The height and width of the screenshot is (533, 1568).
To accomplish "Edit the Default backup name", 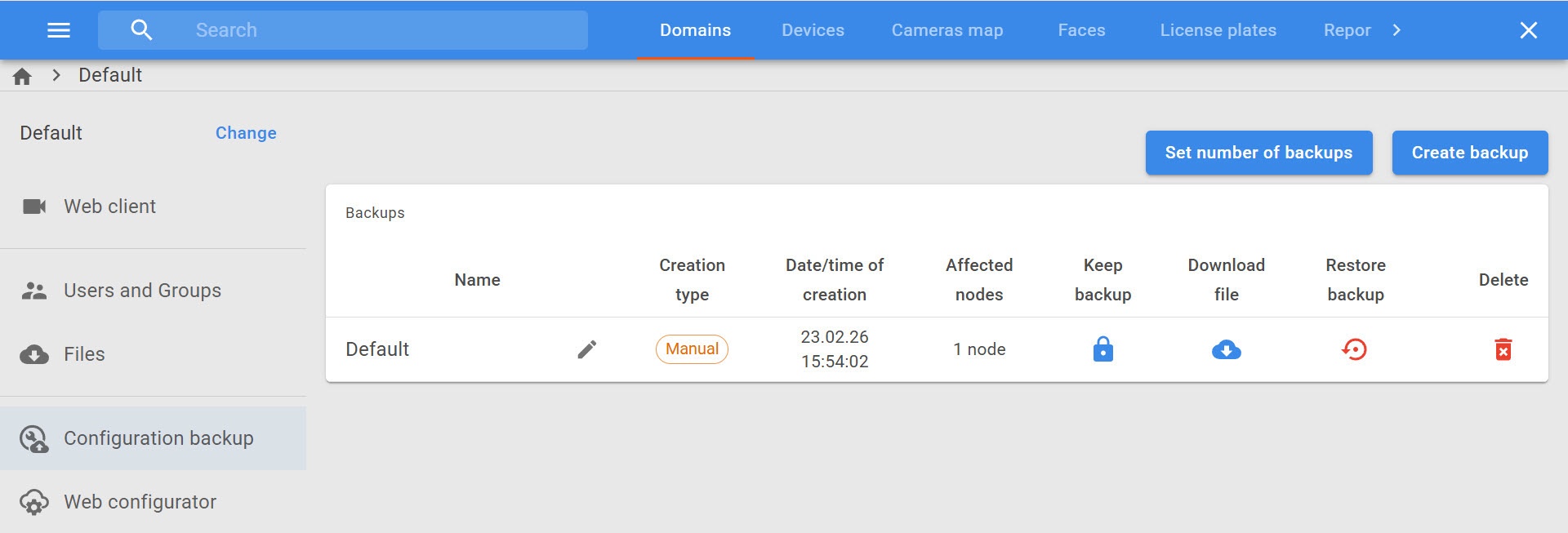I will (x=587, y=349).
